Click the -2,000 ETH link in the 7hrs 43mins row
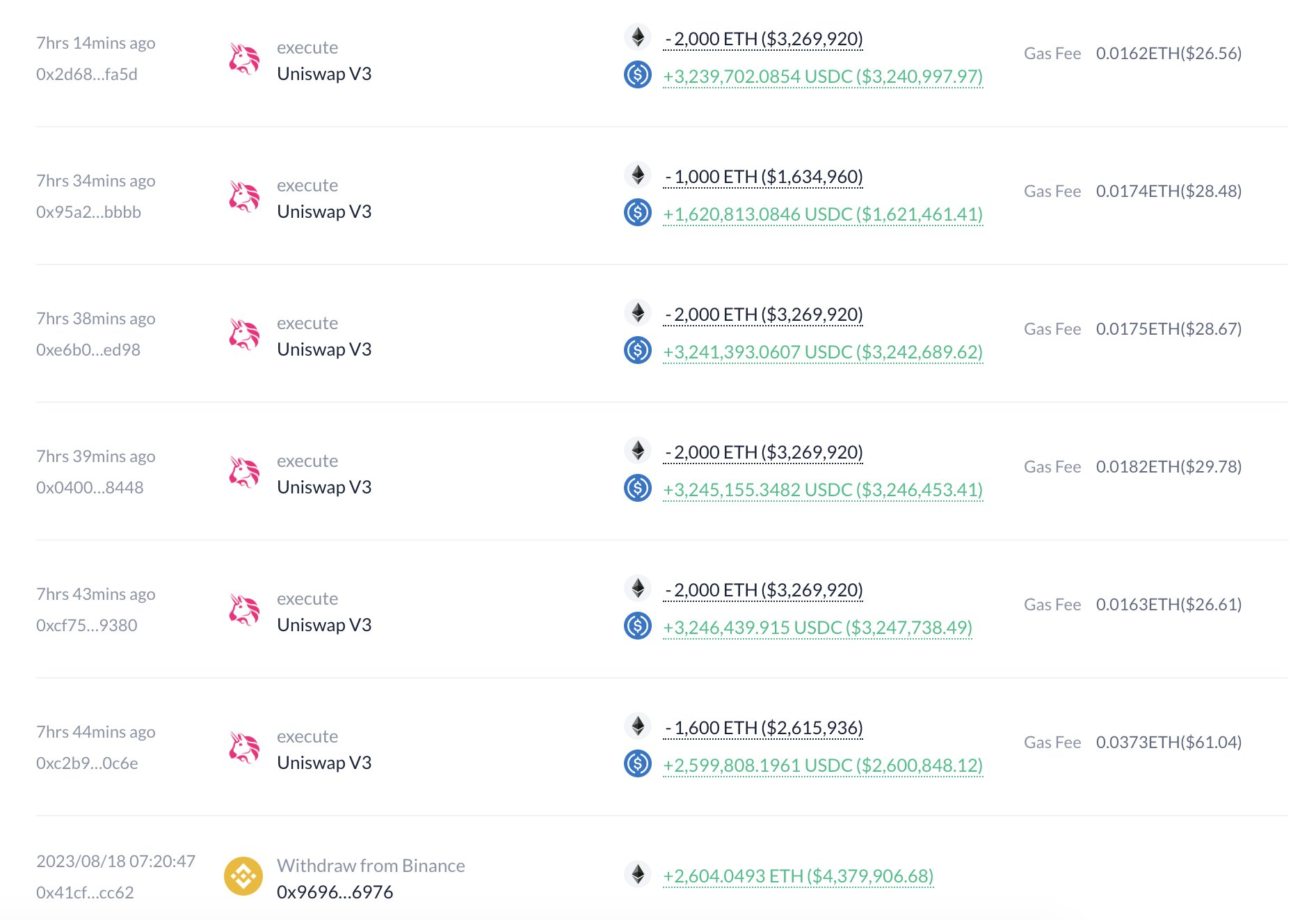The height and width of the screenshot is (920, 1316). coord(764,589)
